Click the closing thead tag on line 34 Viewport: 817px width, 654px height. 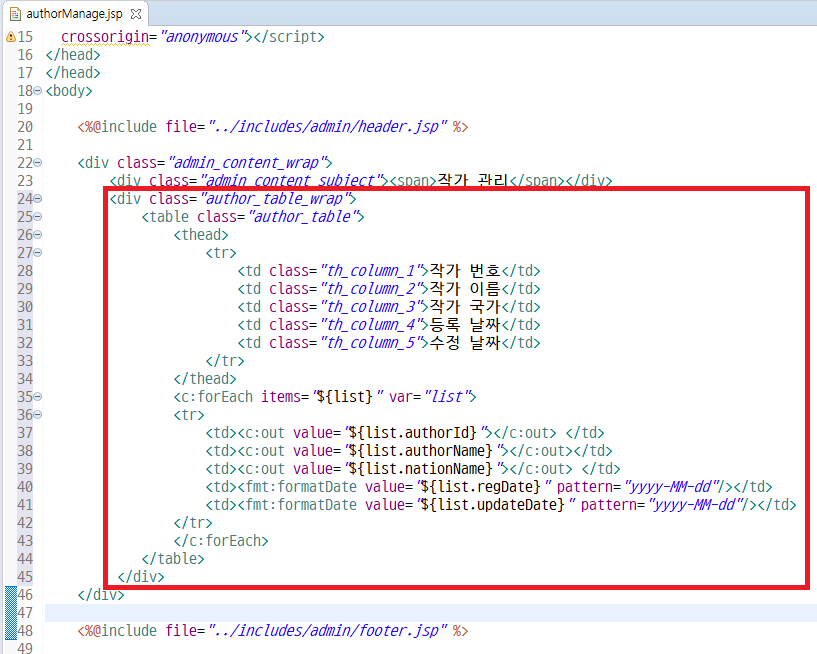[205, 379]
